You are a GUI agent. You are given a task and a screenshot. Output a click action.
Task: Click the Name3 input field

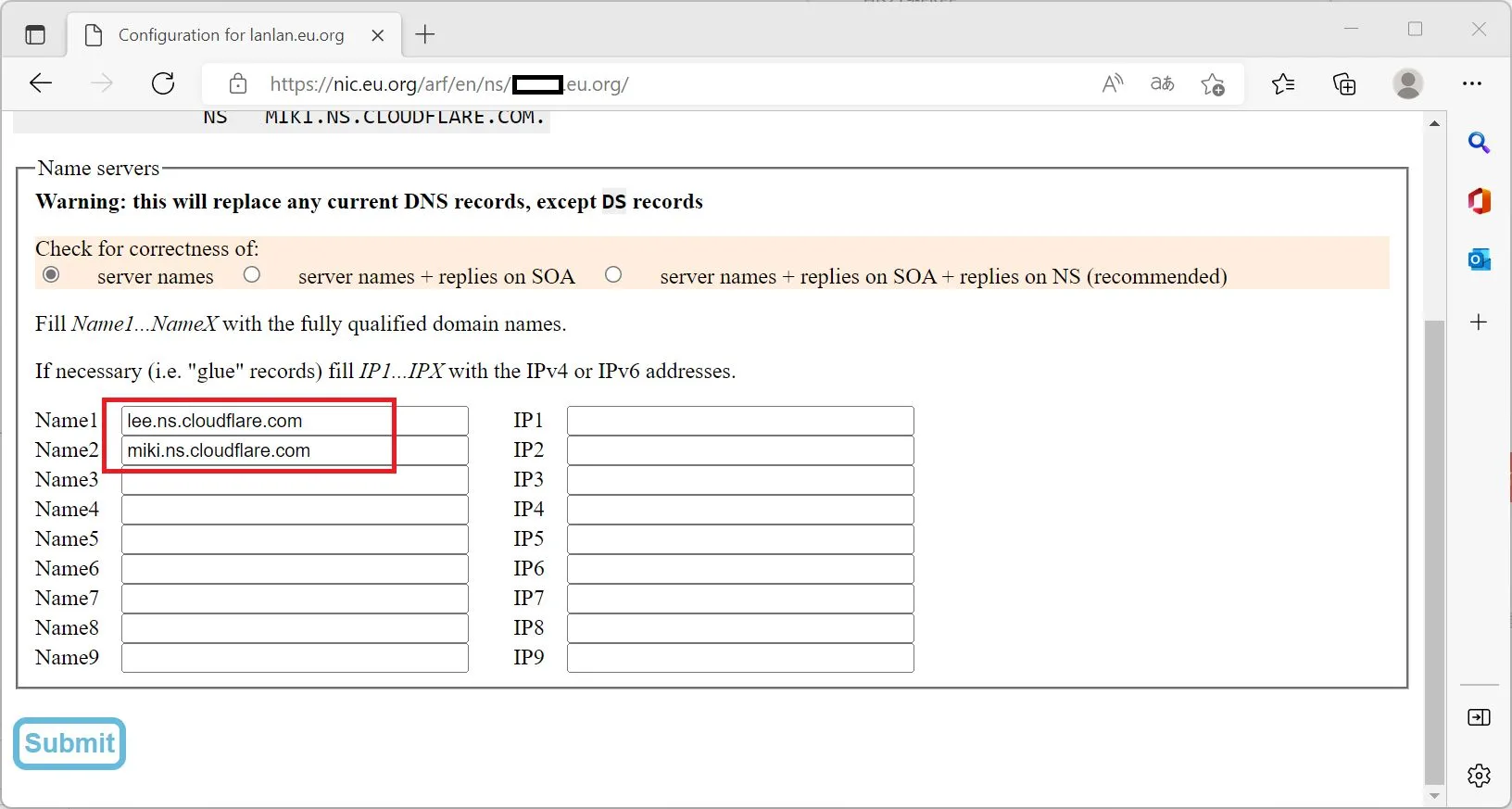point(295,480)
